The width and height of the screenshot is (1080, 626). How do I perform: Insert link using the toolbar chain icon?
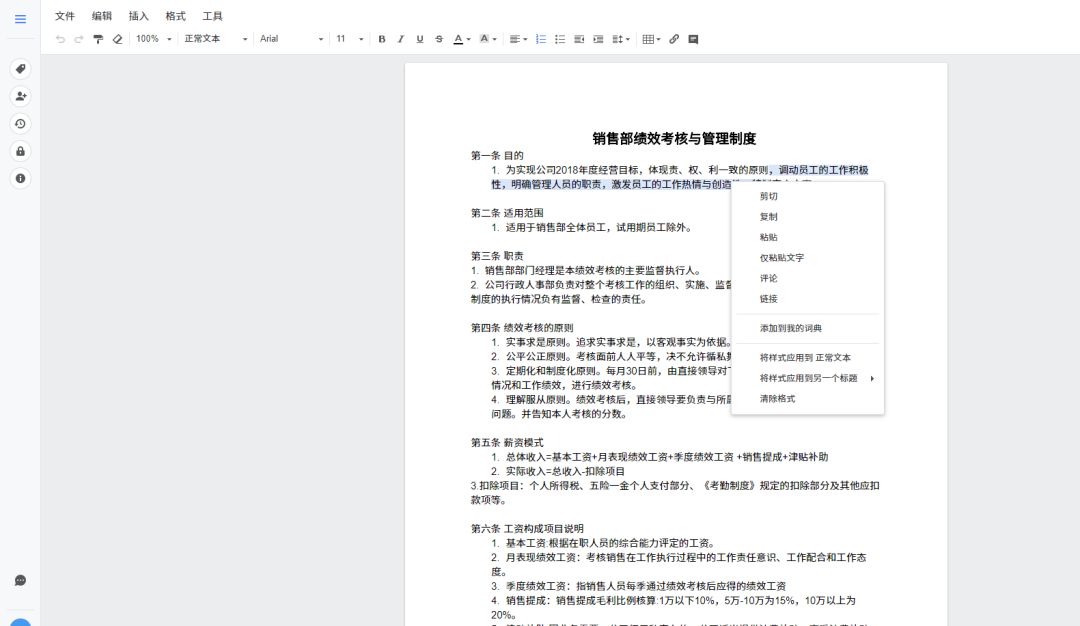674,39
